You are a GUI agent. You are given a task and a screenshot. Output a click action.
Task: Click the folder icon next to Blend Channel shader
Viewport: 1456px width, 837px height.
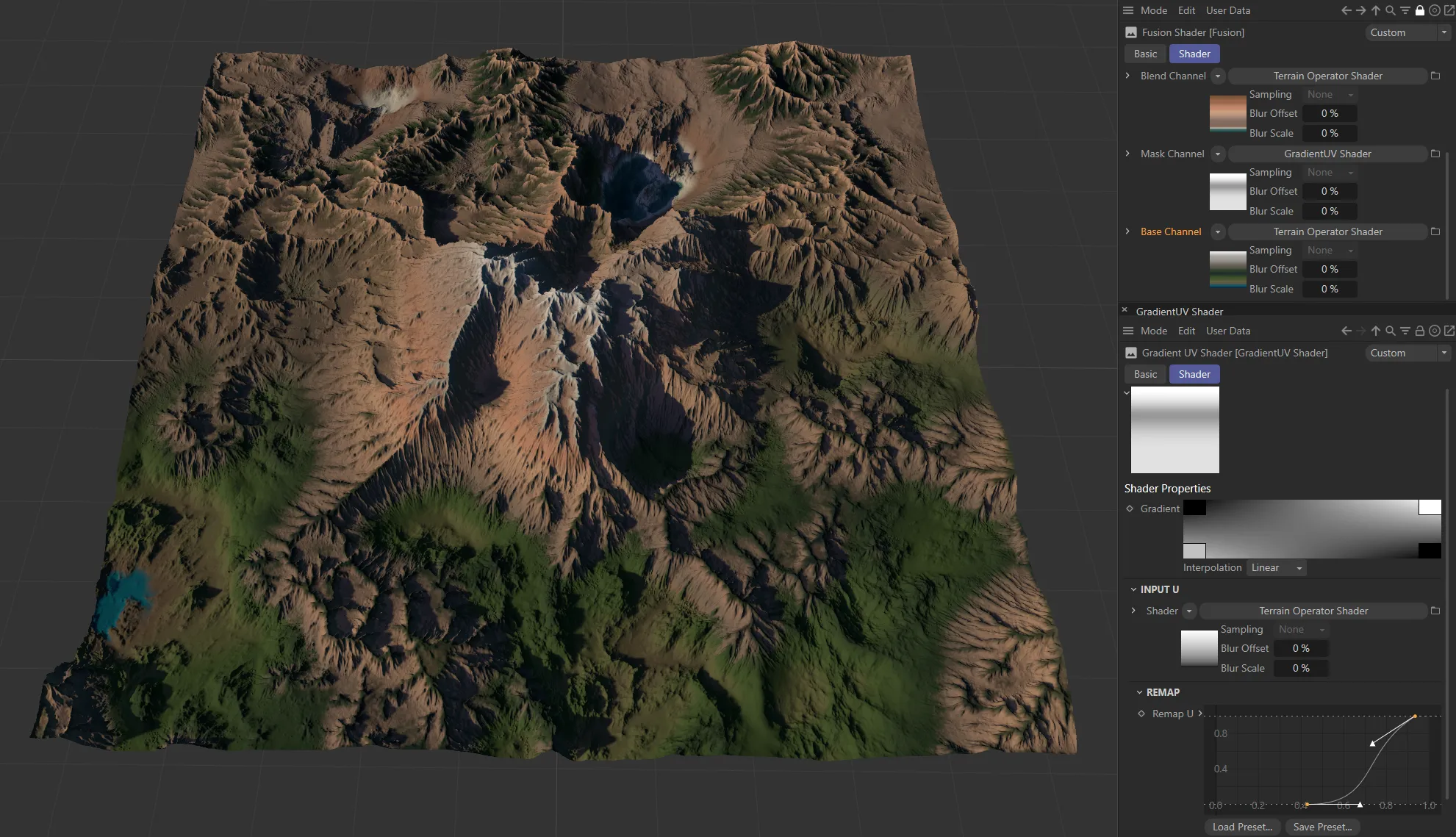point(1435,76)
